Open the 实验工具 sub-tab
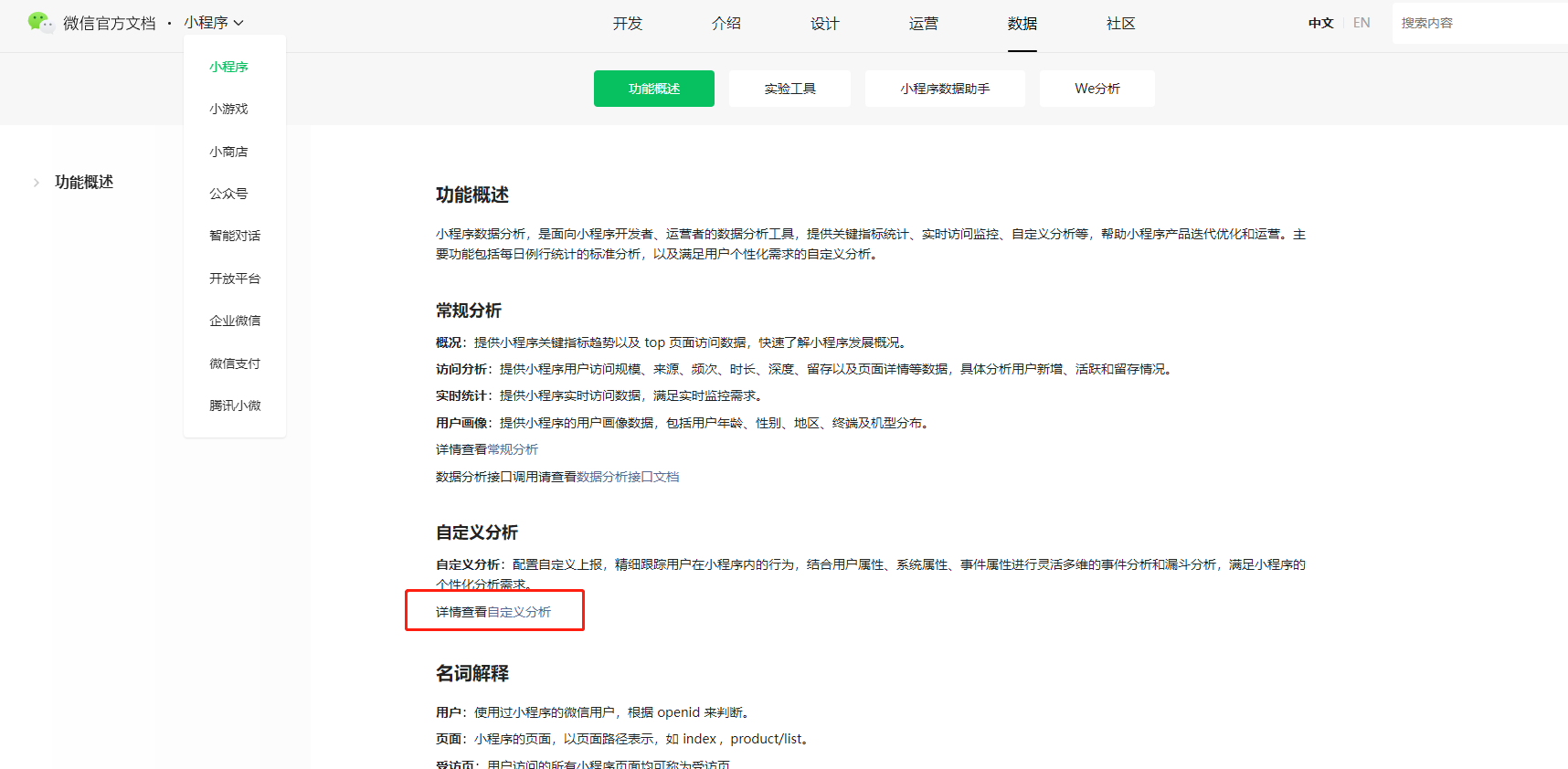The image size is (1568, 769). pos(790,89)
